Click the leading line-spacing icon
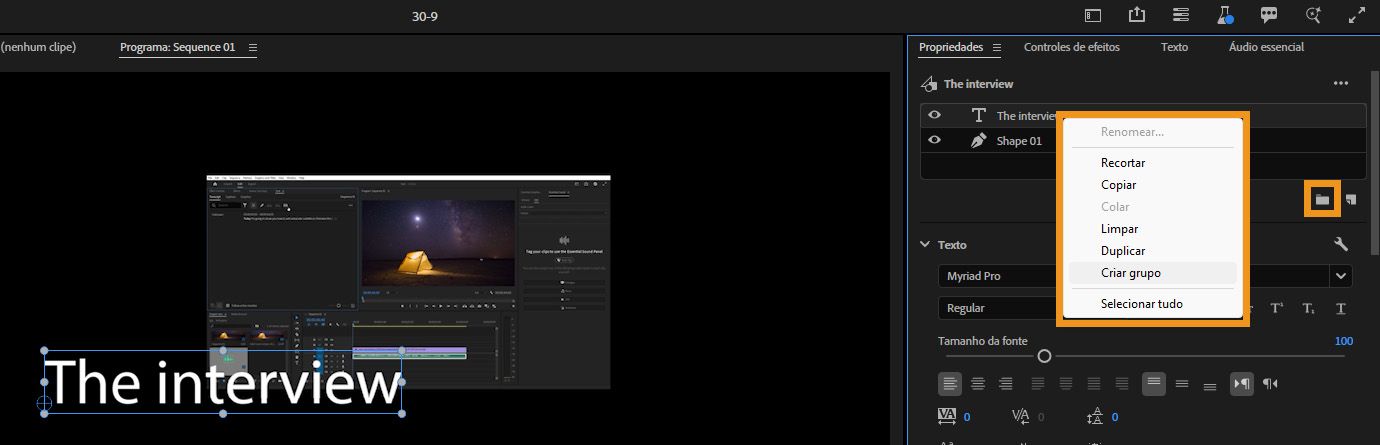Image resolution: width=1380 pixels, height=445 pixels. [x=1095, y=417]
